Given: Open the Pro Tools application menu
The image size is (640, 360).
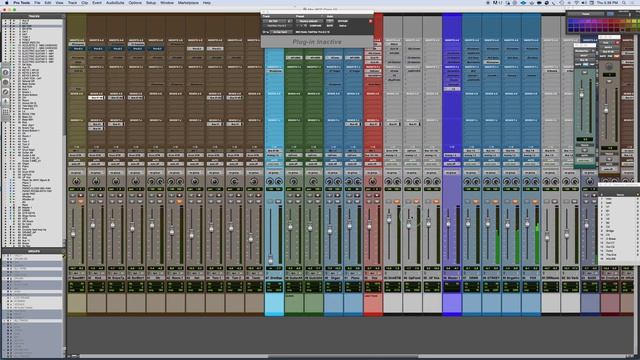Looking at the screenshot, I should (x=21, y=2).
